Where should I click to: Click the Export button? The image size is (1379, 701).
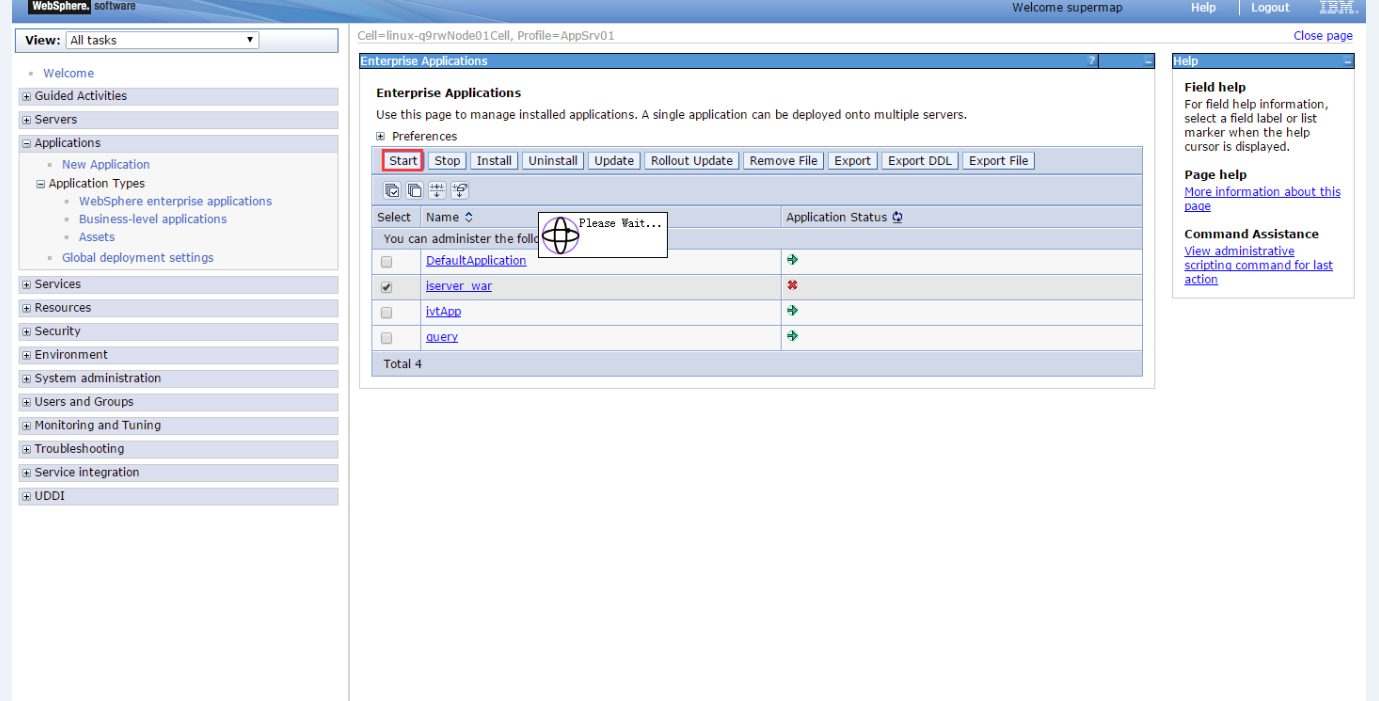tap(853, 161)
